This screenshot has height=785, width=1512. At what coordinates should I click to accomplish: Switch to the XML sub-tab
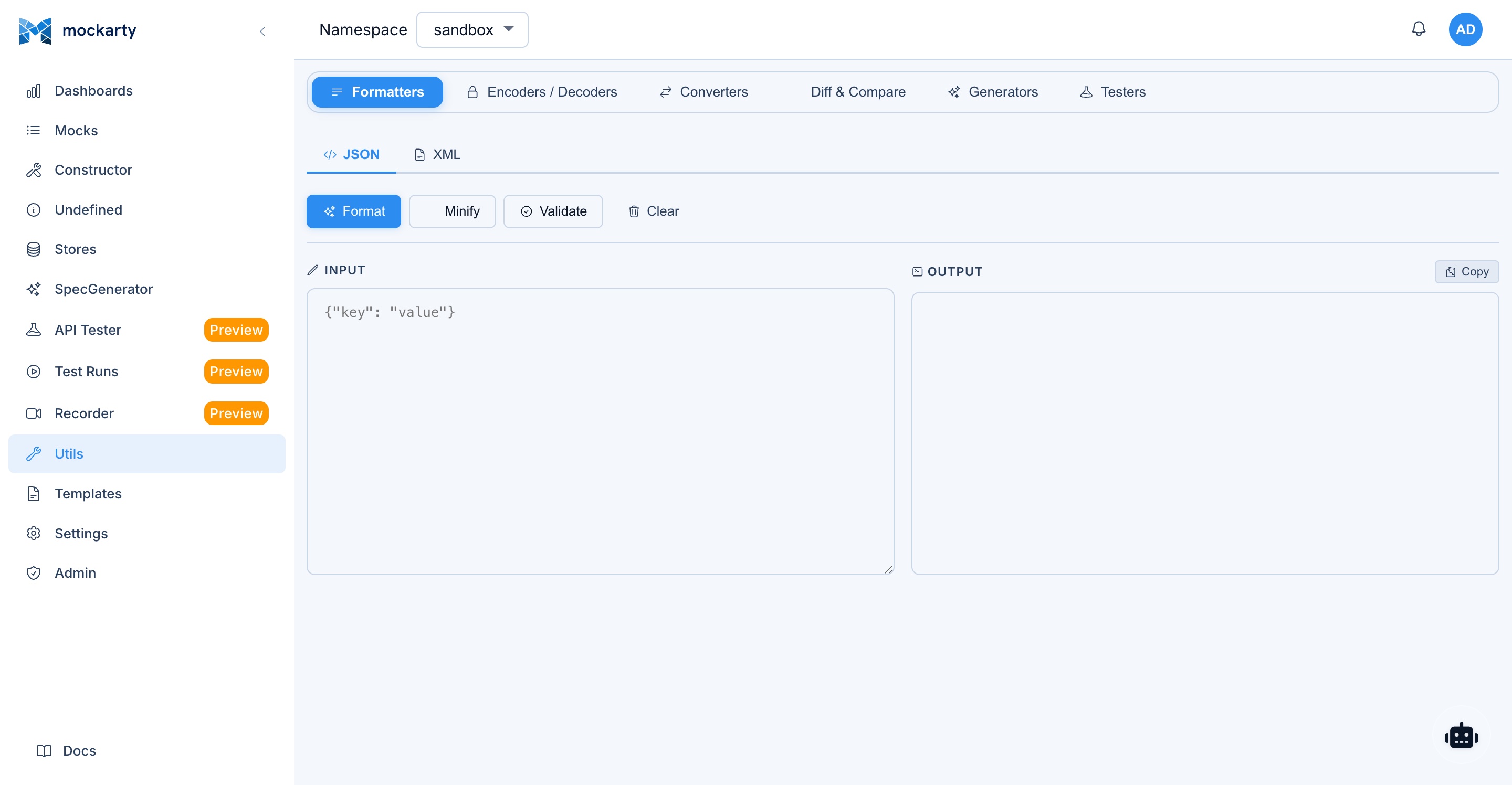click(437, 155)
